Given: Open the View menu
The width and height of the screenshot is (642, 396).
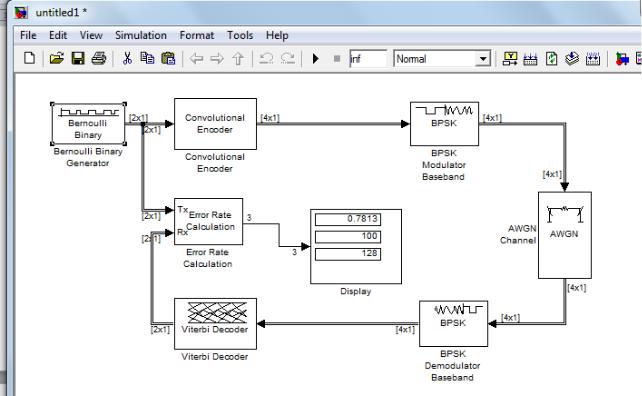Looking at the screenshot, I should click(91, 35).
